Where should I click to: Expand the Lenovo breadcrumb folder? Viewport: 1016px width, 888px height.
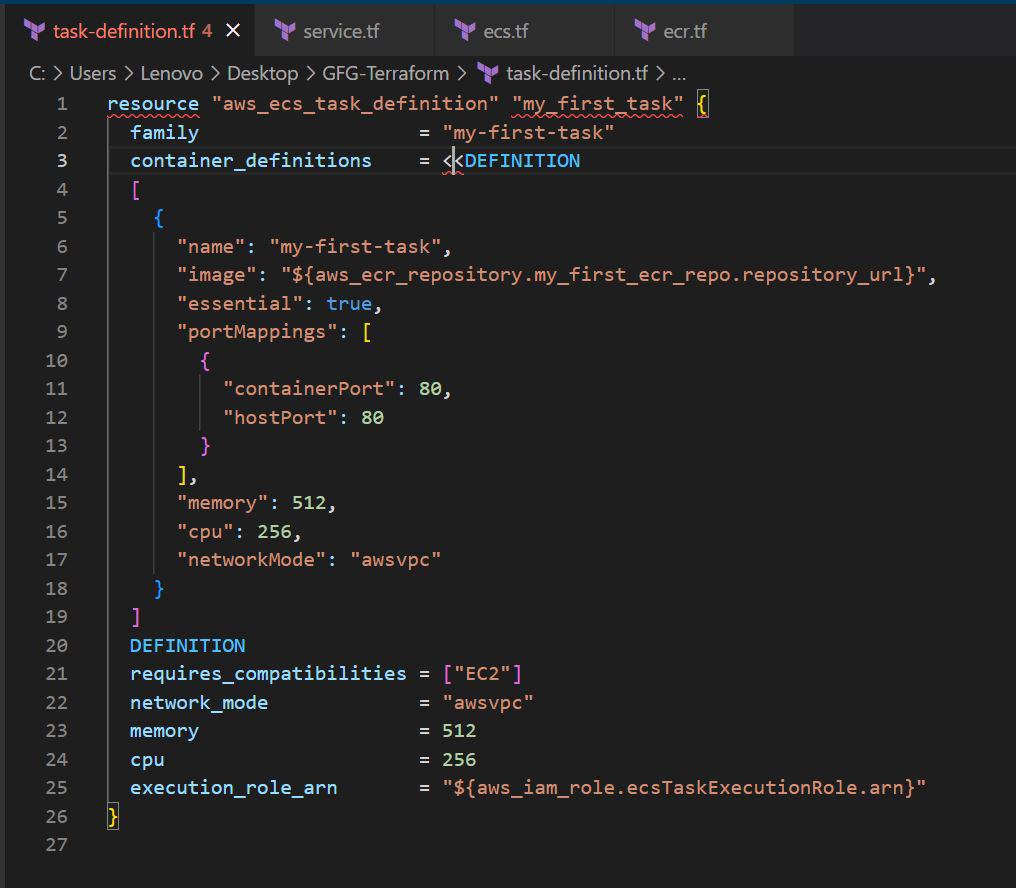tap(171, 73)
